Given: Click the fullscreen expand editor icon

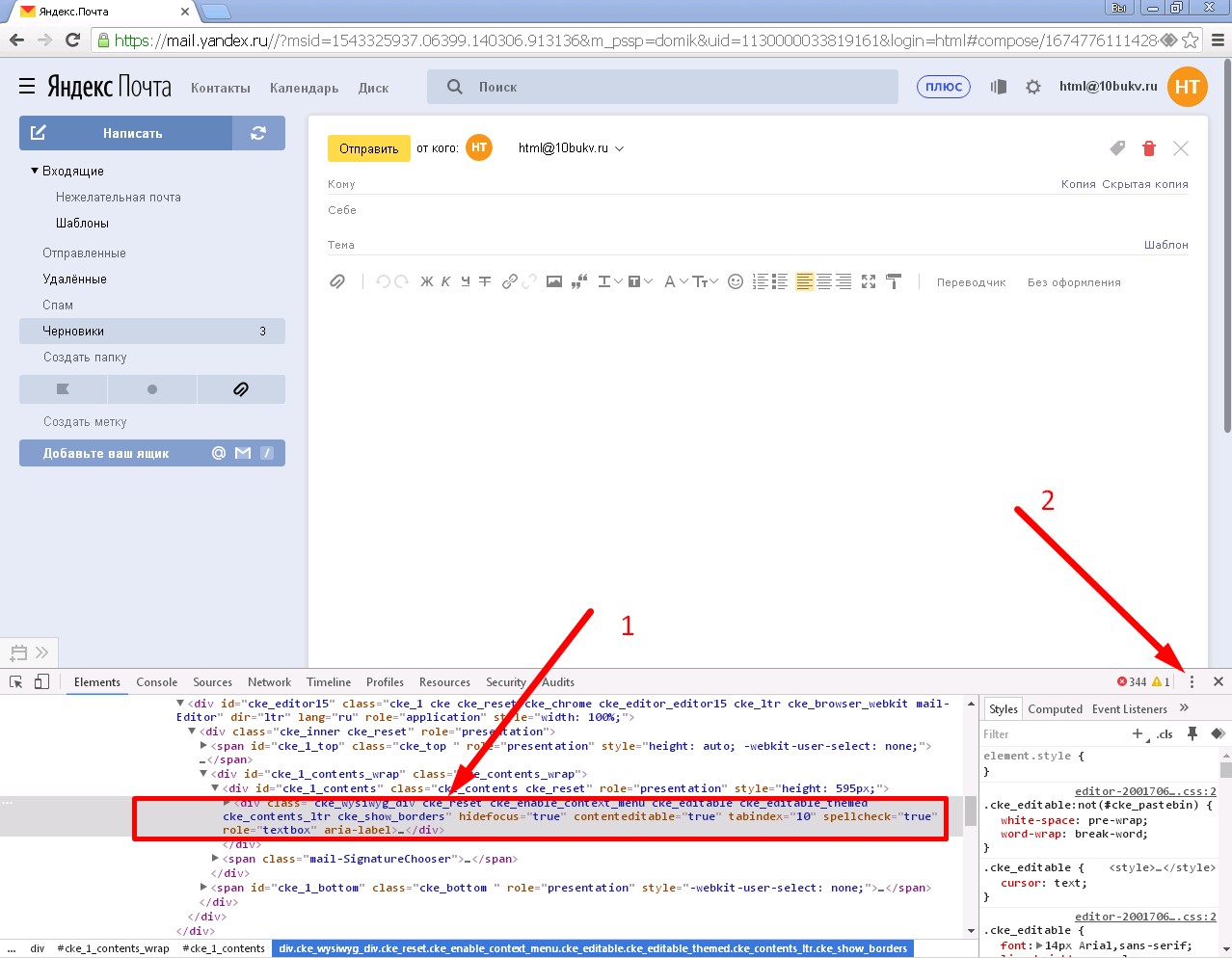Looking at the screenshot, I should coord(869,281).
